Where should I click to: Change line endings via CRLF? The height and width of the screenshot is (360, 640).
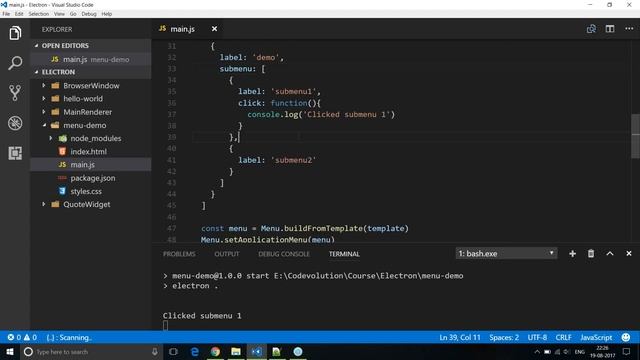(x=563, y=338)
